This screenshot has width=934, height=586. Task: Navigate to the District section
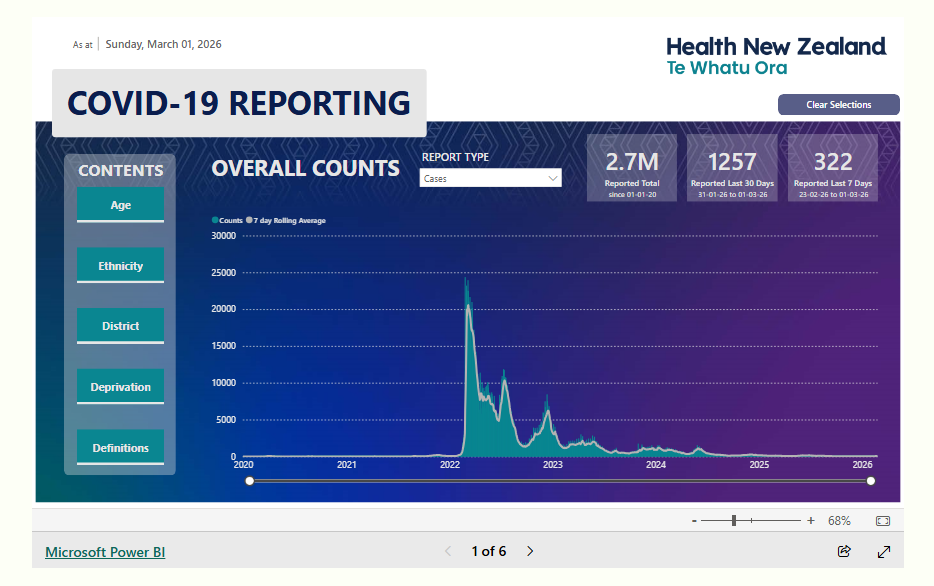click(x=120, y=326)
